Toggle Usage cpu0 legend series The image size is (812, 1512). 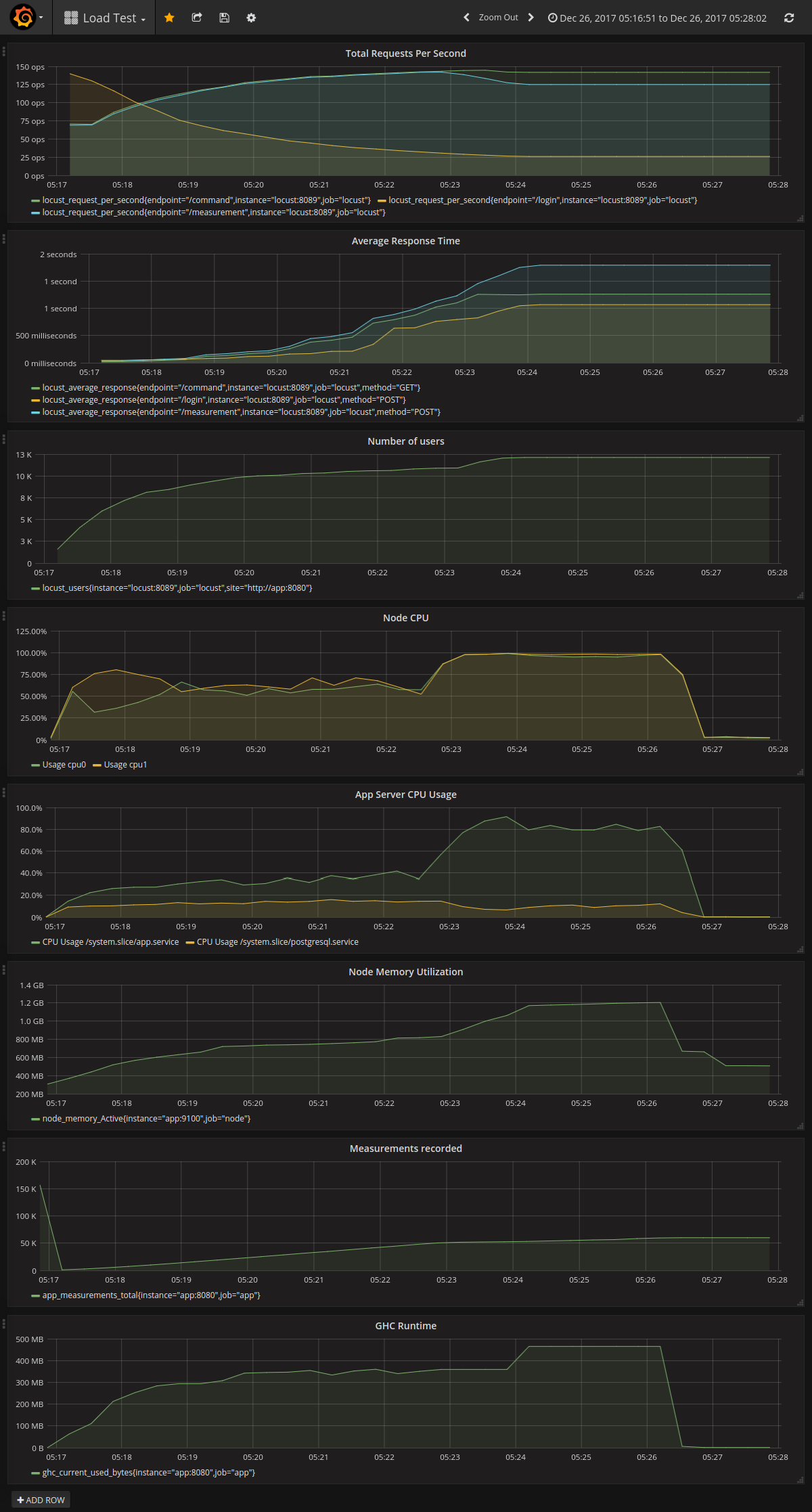pyautogui.click(x=64, y=765)
